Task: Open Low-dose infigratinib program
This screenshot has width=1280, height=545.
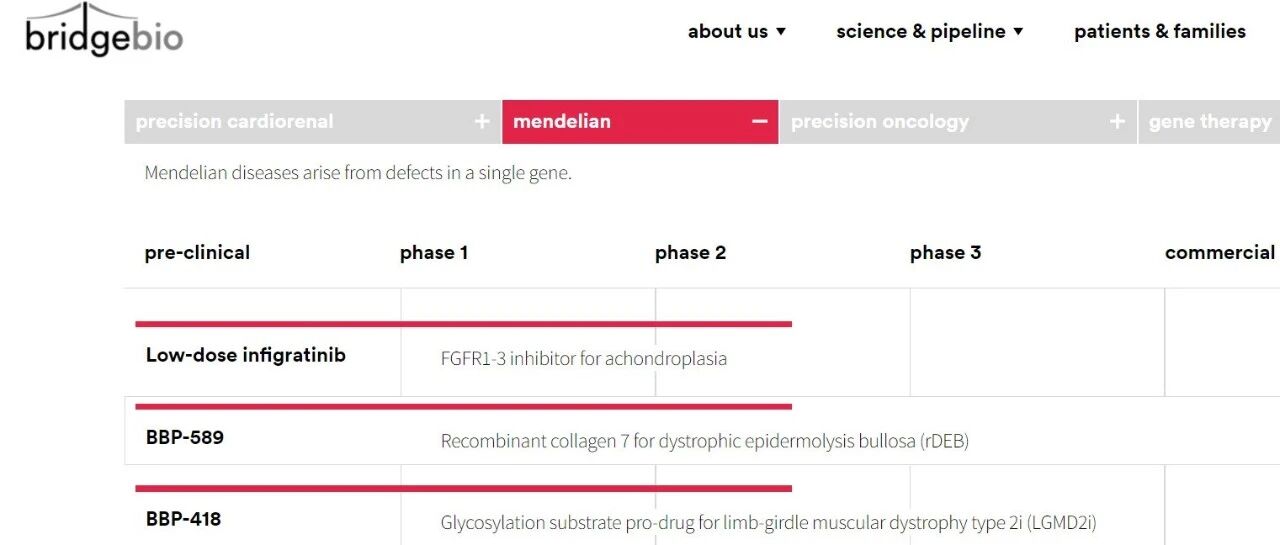Action: [246, 355]
